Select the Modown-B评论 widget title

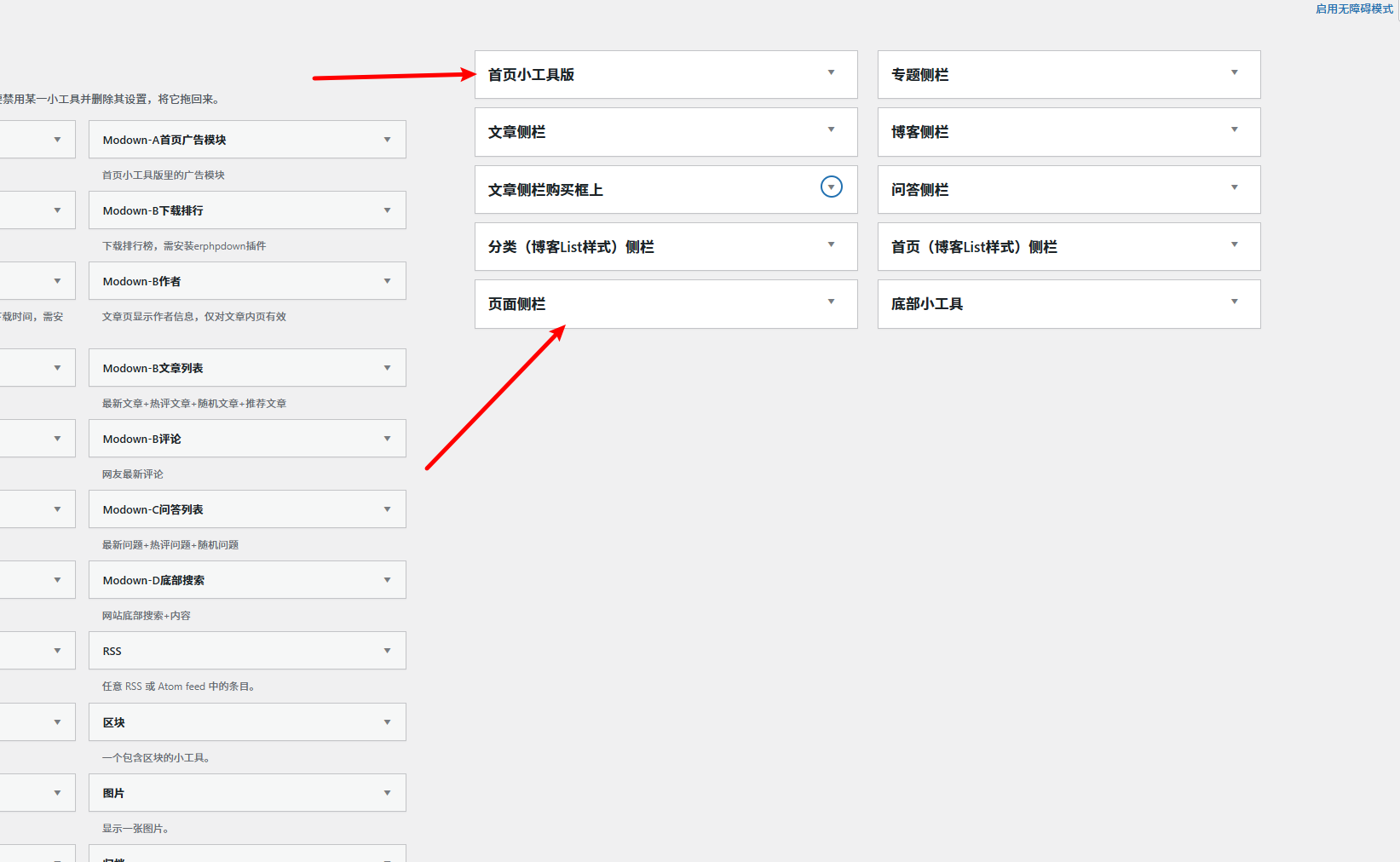tap(142, 439)
